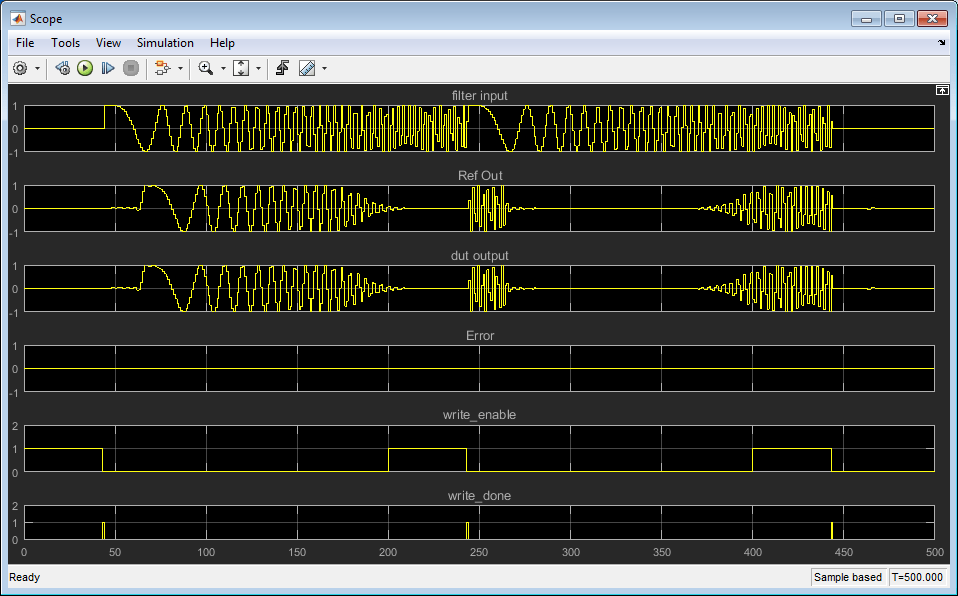958x596 pixels.
Task: Open the File menu
Action: (x=25, y=43)
